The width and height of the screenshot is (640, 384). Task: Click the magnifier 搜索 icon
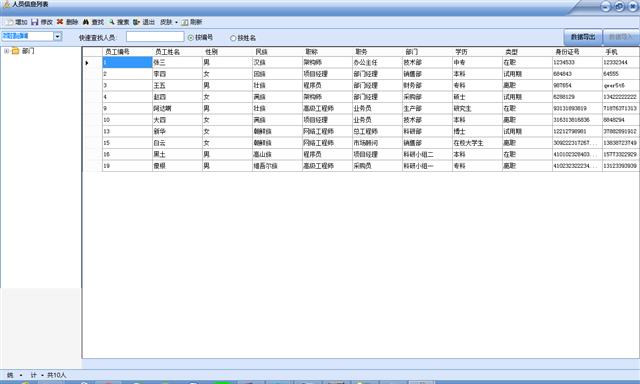[111, 22]
